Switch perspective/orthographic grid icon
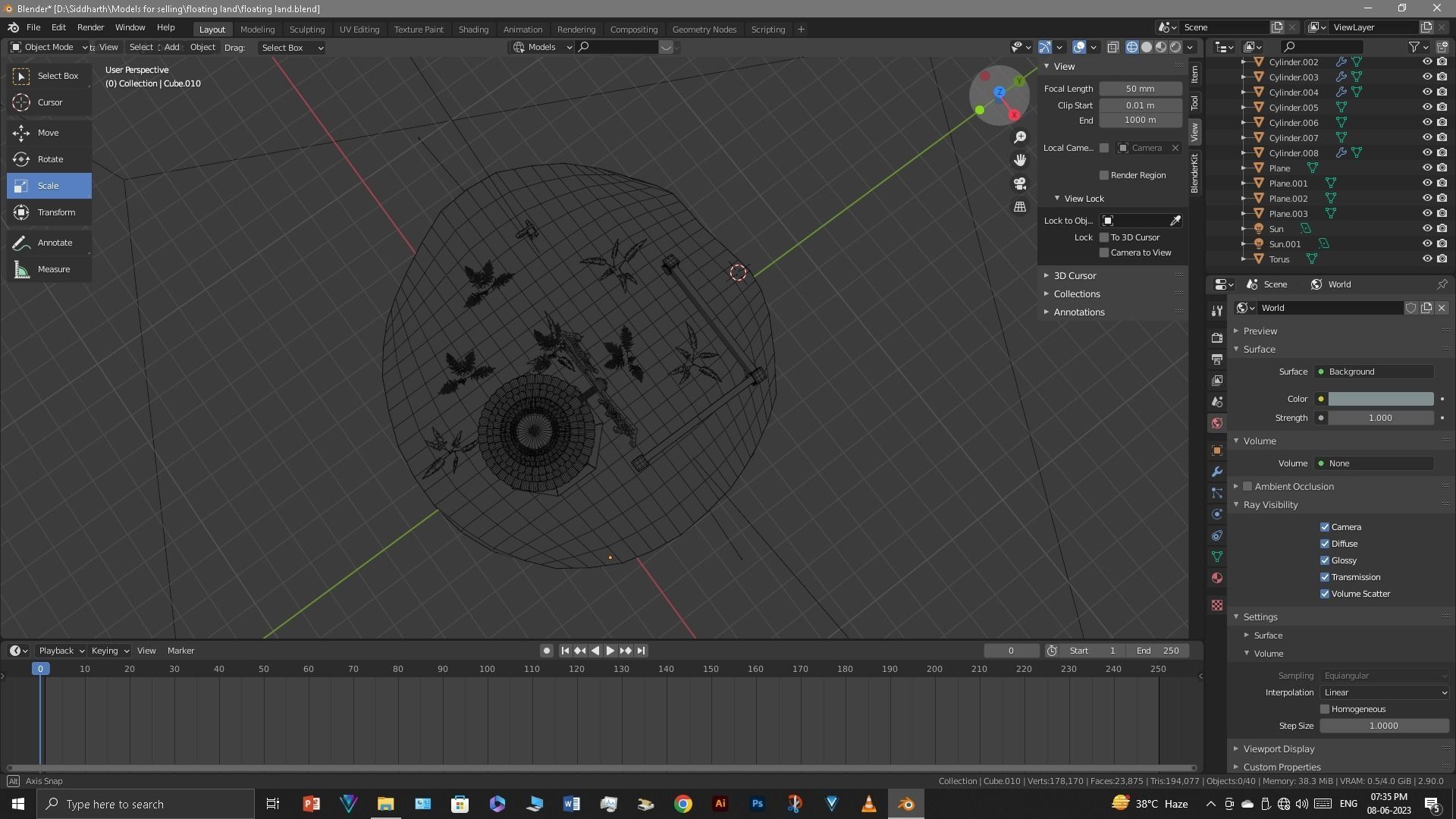Screen dimensions: 1456x819 point(1020,207)
